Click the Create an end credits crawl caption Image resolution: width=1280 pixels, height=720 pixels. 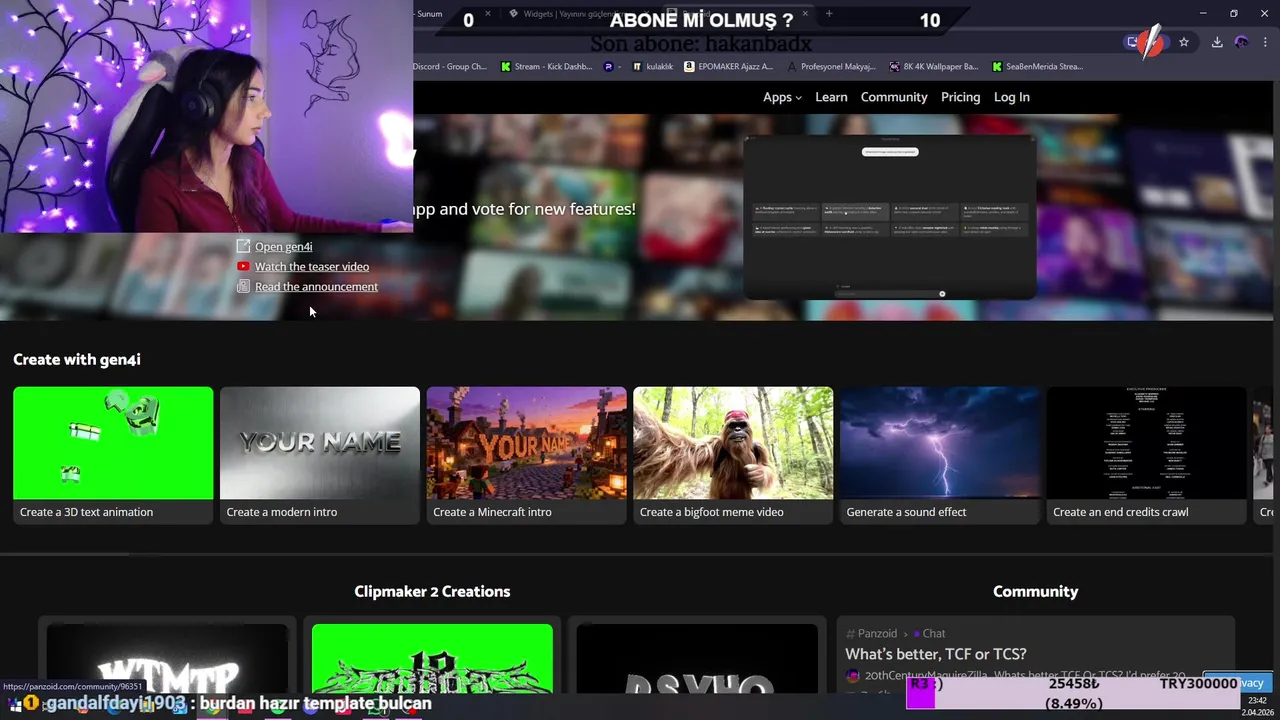(1120, 512)
